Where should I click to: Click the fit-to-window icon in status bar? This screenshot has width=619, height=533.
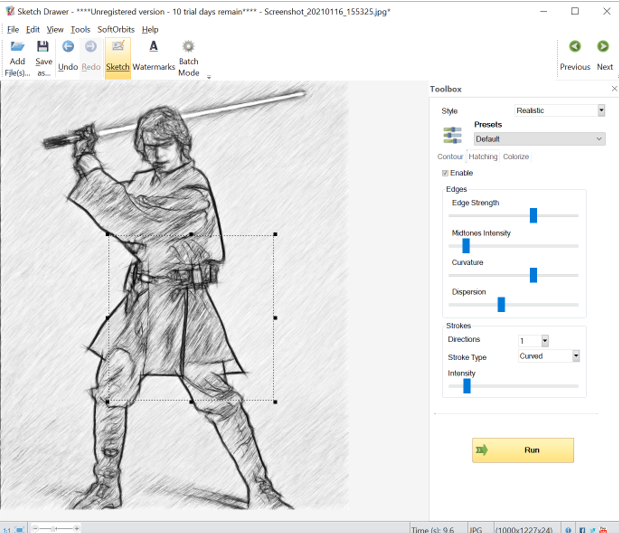point(20,529)
